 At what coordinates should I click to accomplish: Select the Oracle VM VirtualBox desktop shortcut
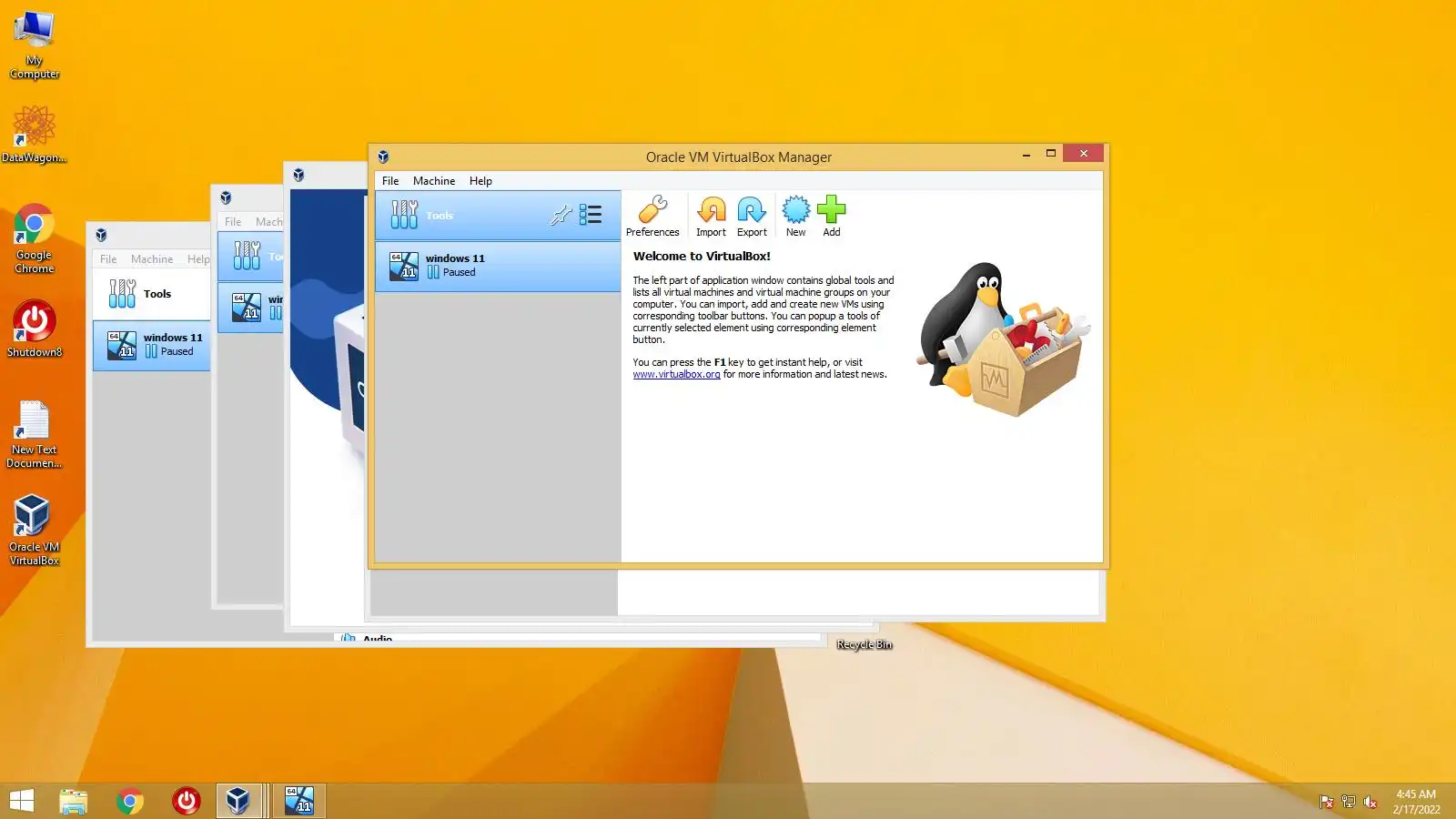[x=34, y=530]
